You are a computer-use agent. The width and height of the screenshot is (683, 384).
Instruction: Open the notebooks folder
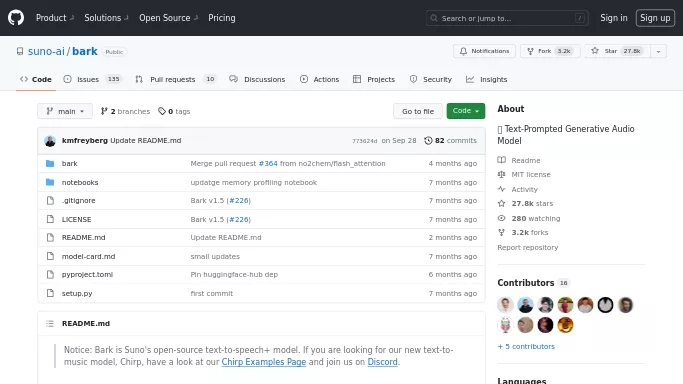tap(80, 182)
